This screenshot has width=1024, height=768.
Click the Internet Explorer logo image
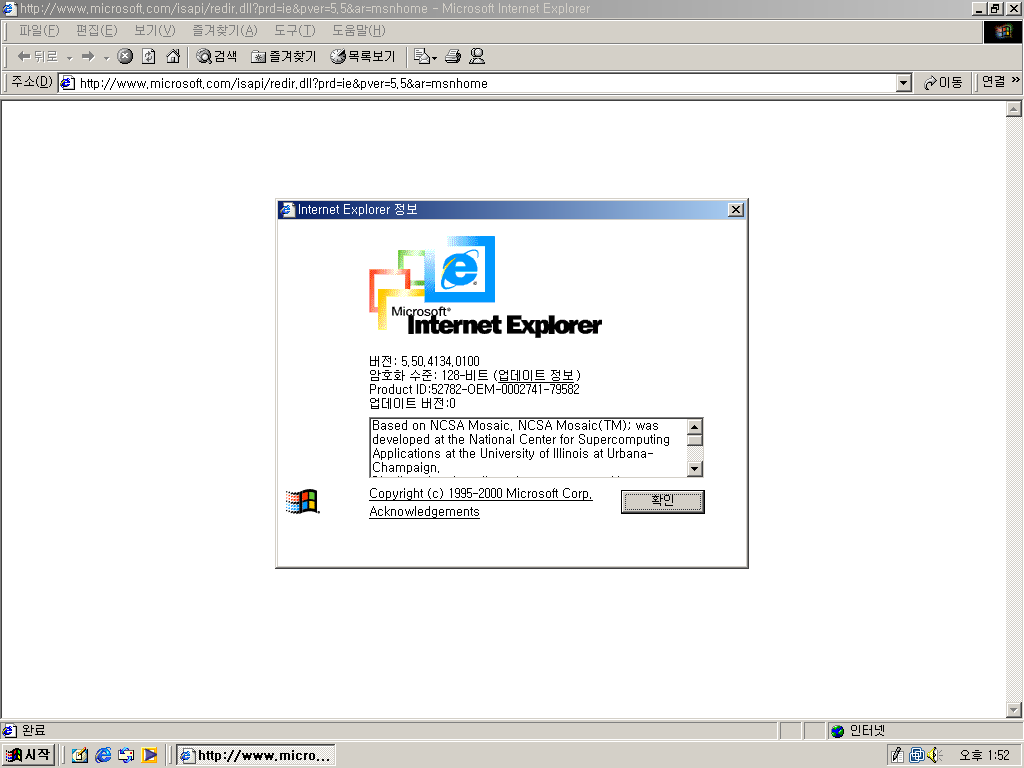(485, 286)
